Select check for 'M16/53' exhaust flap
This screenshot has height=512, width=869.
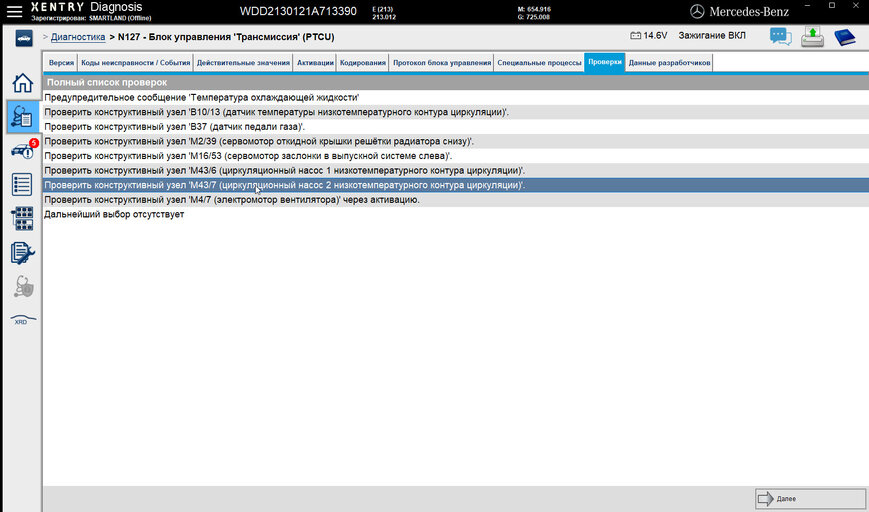tap(456, 156)
